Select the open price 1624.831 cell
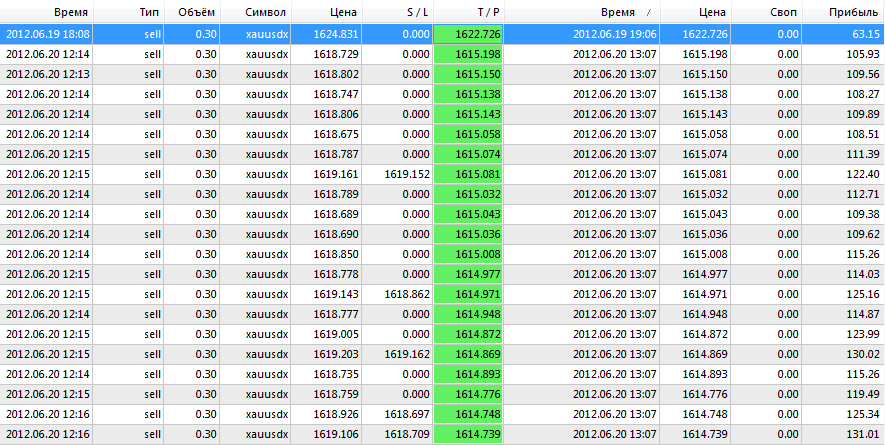 pos(327,34)
